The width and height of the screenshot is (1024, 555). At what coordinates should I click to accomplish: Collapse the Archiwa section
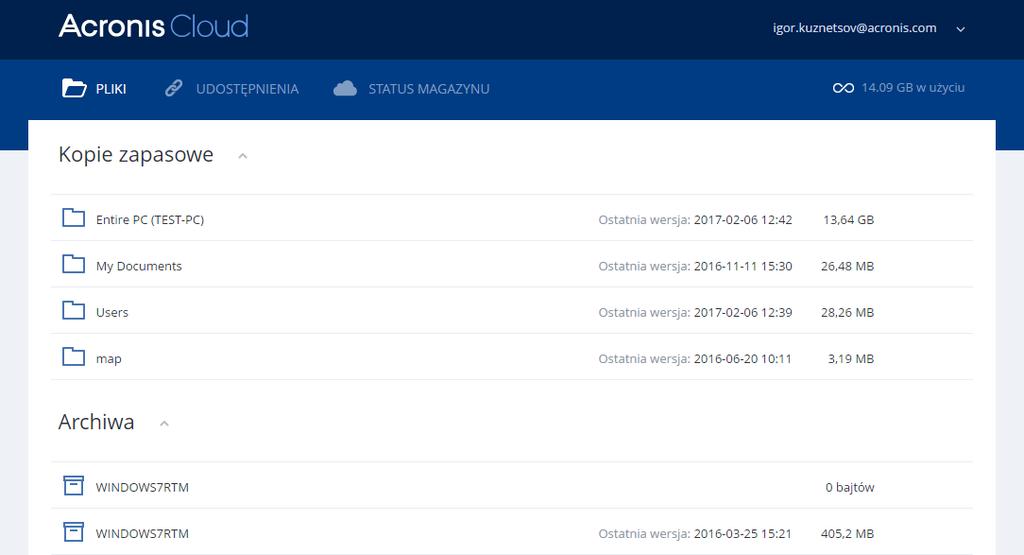[x=165, y=424]
